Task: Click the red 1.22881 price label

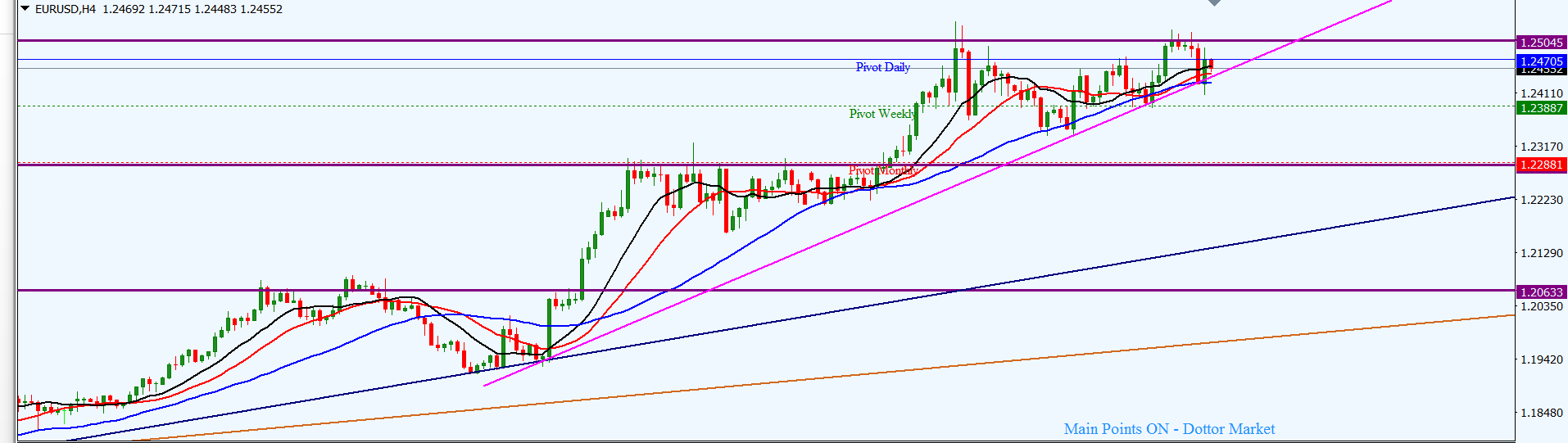Action: coord(1540,165)
